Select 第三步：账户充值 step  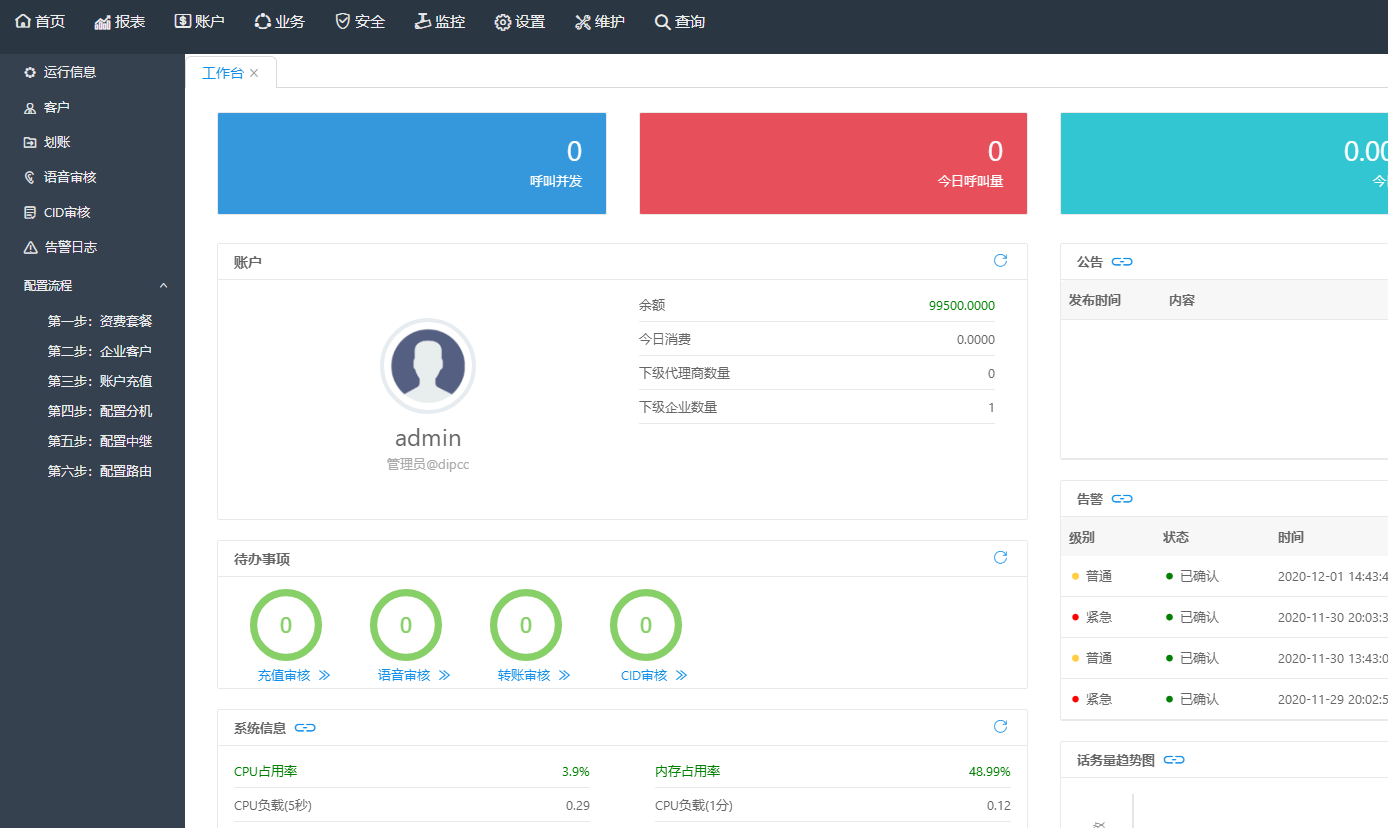coord(100,381)
